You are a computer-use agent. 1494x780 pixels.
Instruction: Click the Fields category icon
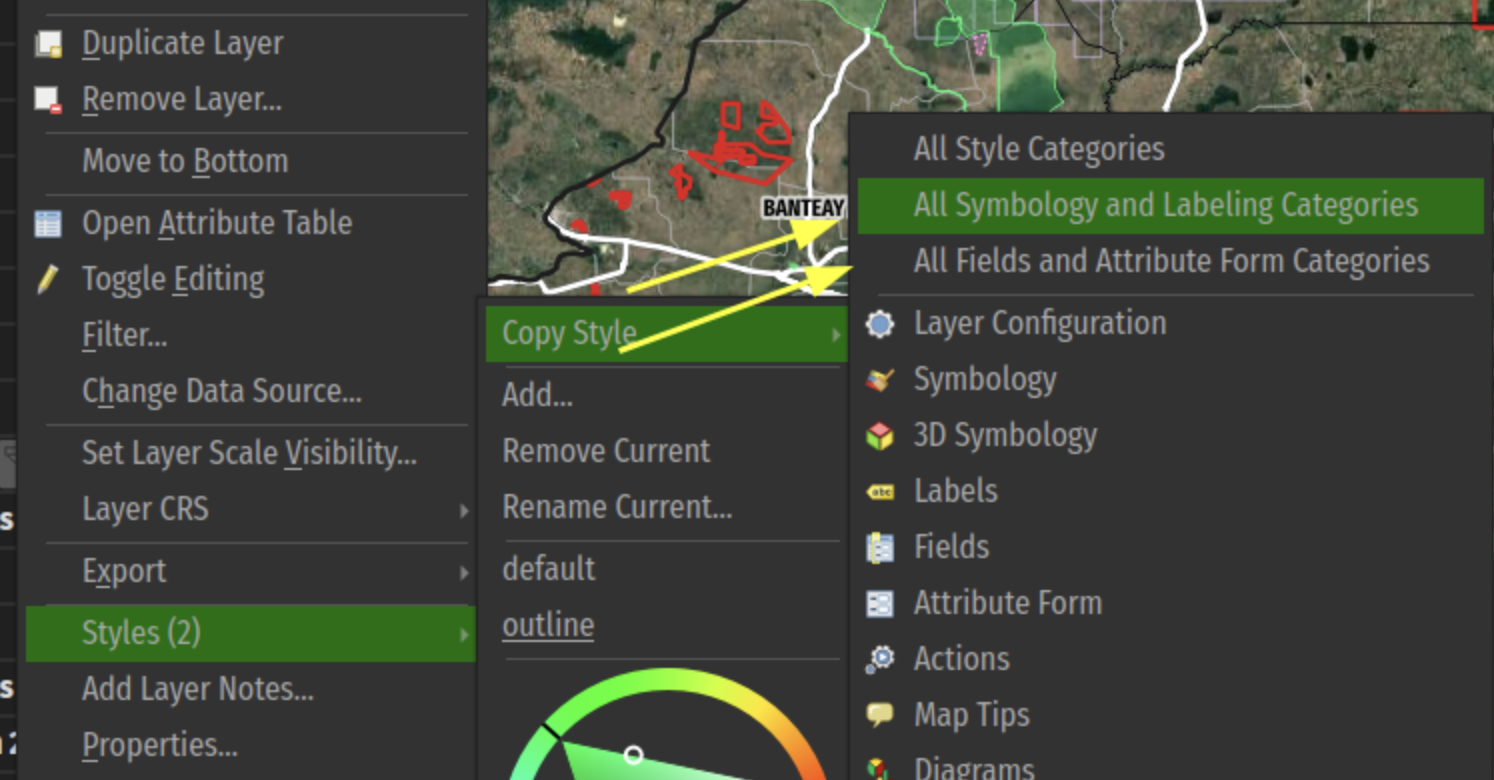[880, 548]
